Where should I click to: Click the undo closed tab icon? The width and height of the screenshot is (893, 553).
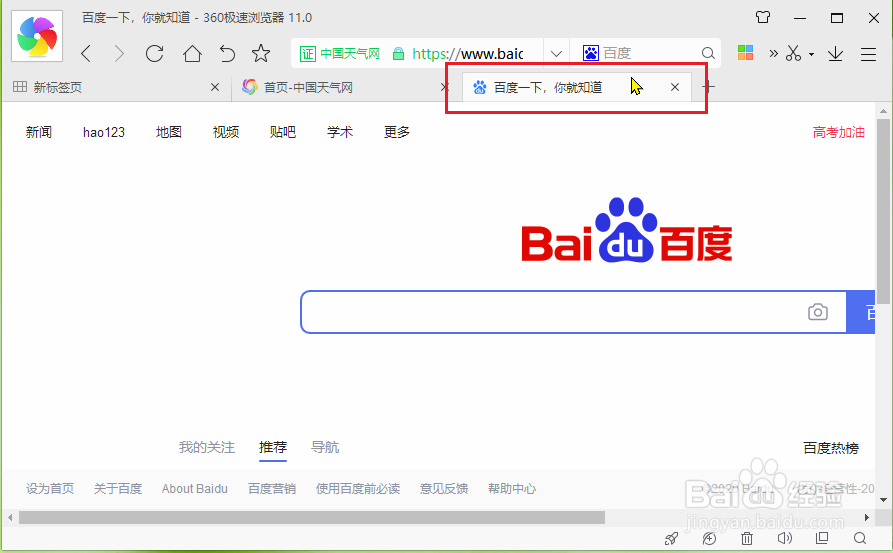pyautogui.click(x=227, y=54)
